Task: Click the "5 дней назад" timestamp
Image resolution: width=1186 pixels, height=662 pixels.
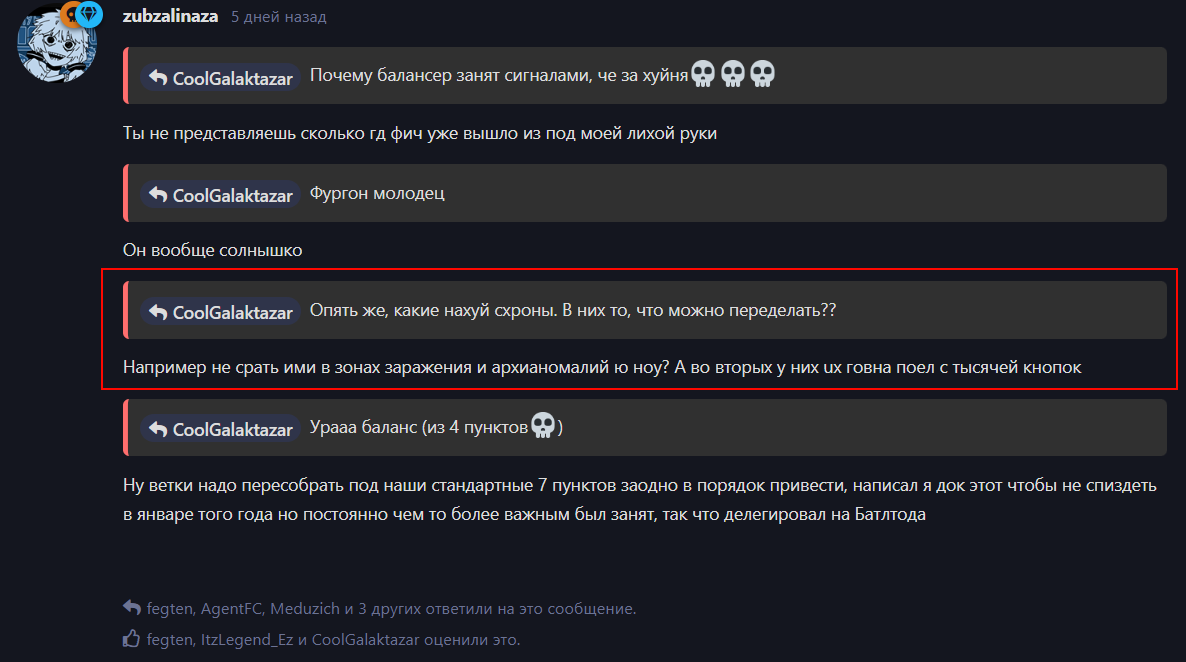Action: pyautogui.click(x=278, y=17)
